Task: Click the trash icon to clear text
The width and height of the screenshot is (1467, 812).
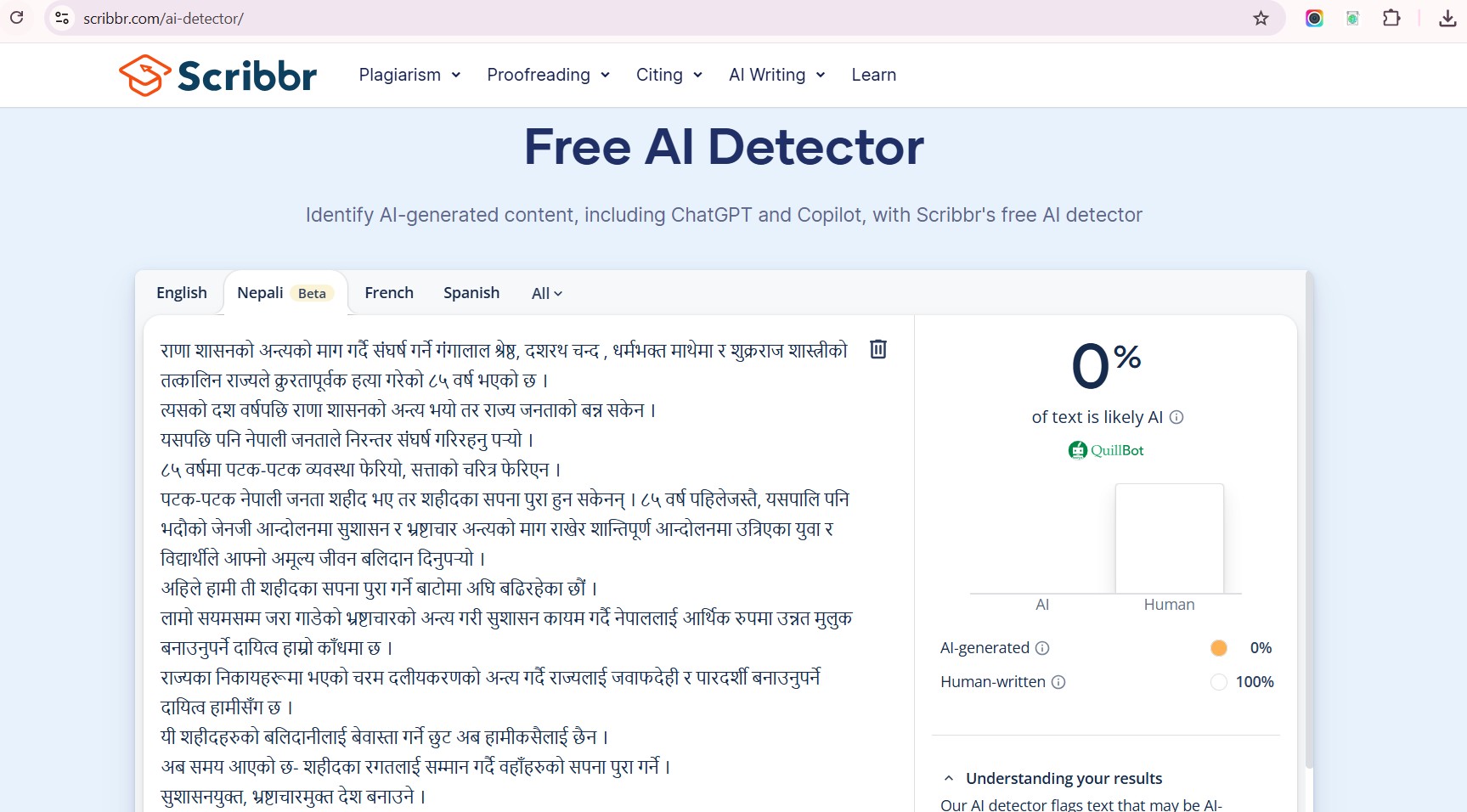Action: click(x=877, y=349)
